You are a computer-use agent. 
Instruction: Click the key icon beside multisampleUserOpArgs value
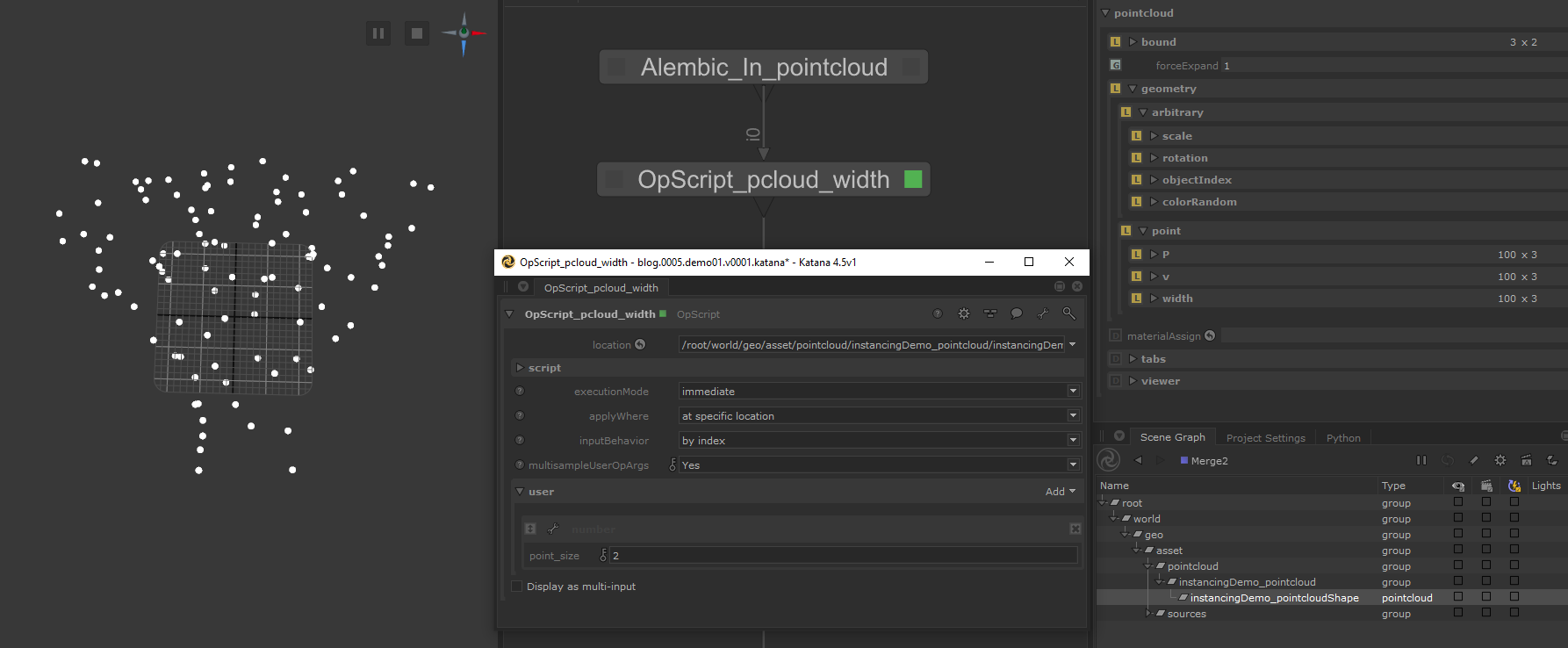(x=673, y=464)
